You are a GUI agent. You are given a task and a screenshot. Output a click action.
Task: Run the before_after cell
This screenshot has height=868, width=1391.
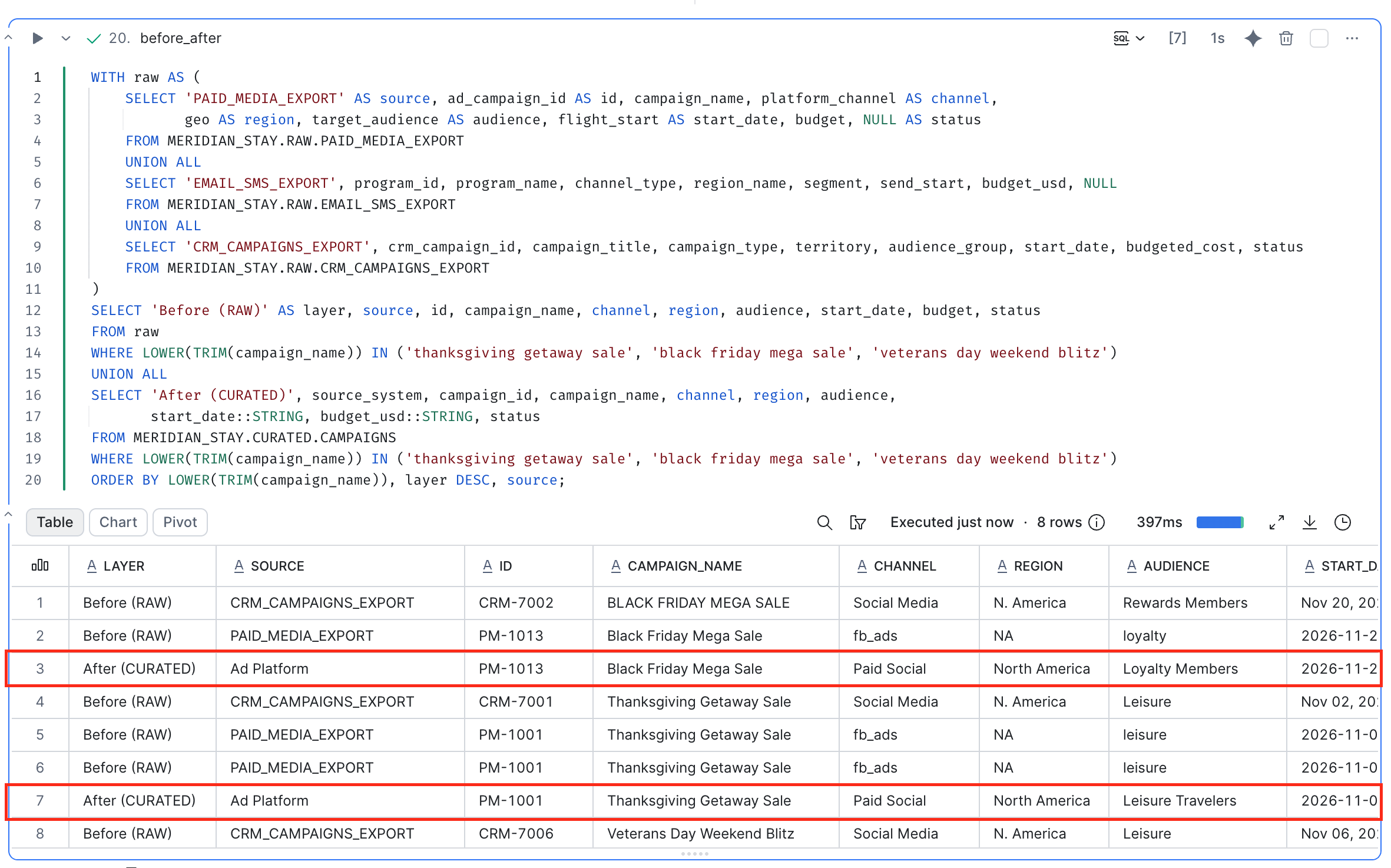tap(37, 38)
